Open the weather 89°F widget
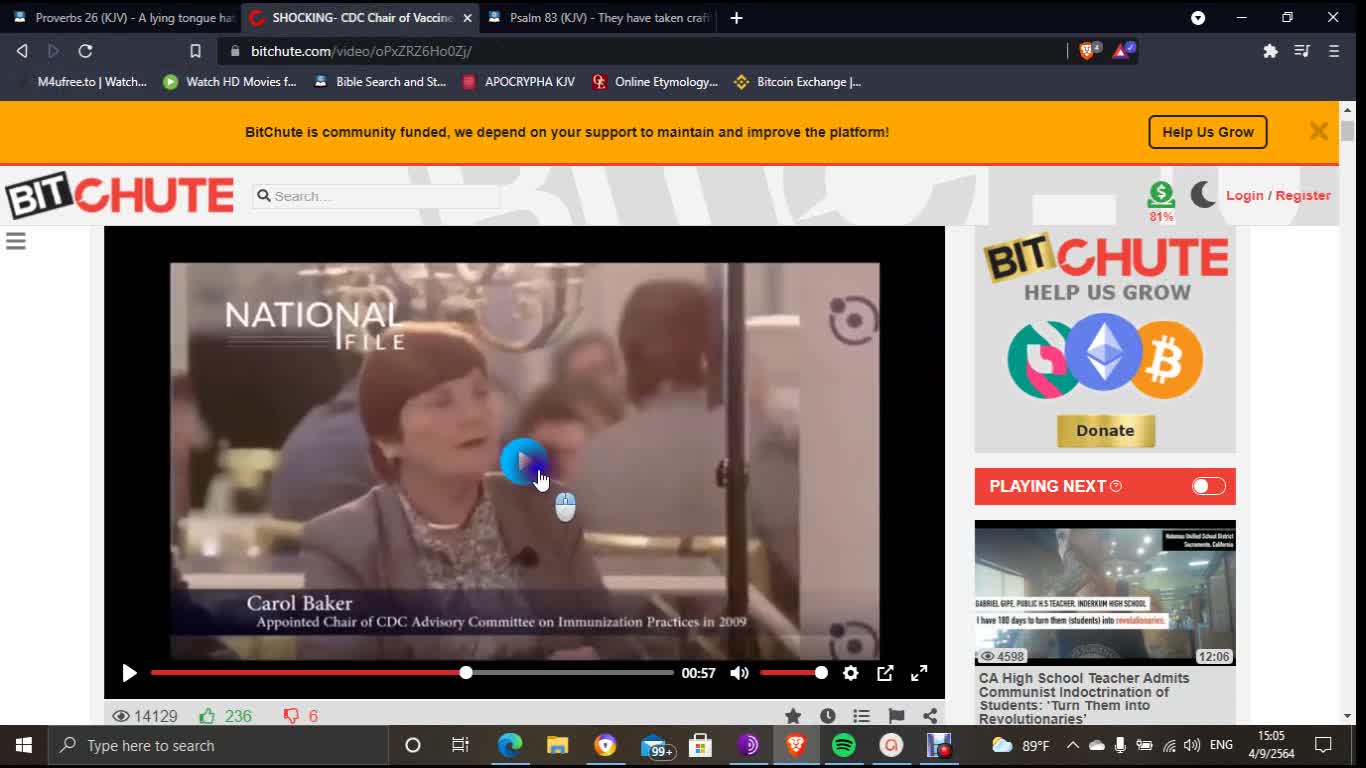 (x=1020, y=745)
